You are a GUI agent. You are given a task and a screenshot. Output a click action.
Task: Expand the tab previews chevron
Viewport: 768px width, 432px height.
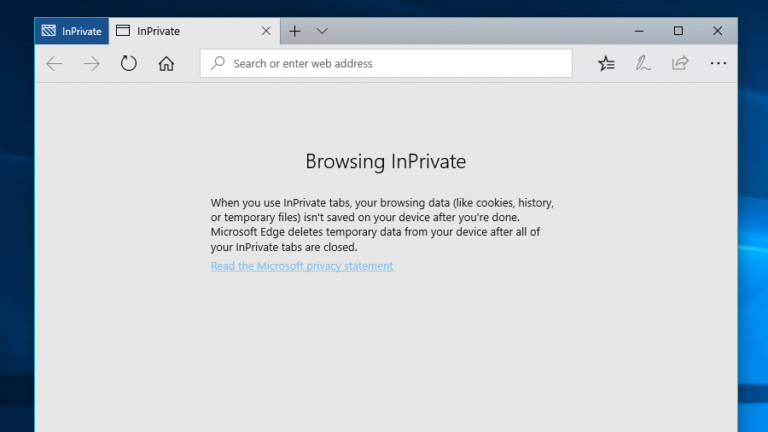point(322,31)
